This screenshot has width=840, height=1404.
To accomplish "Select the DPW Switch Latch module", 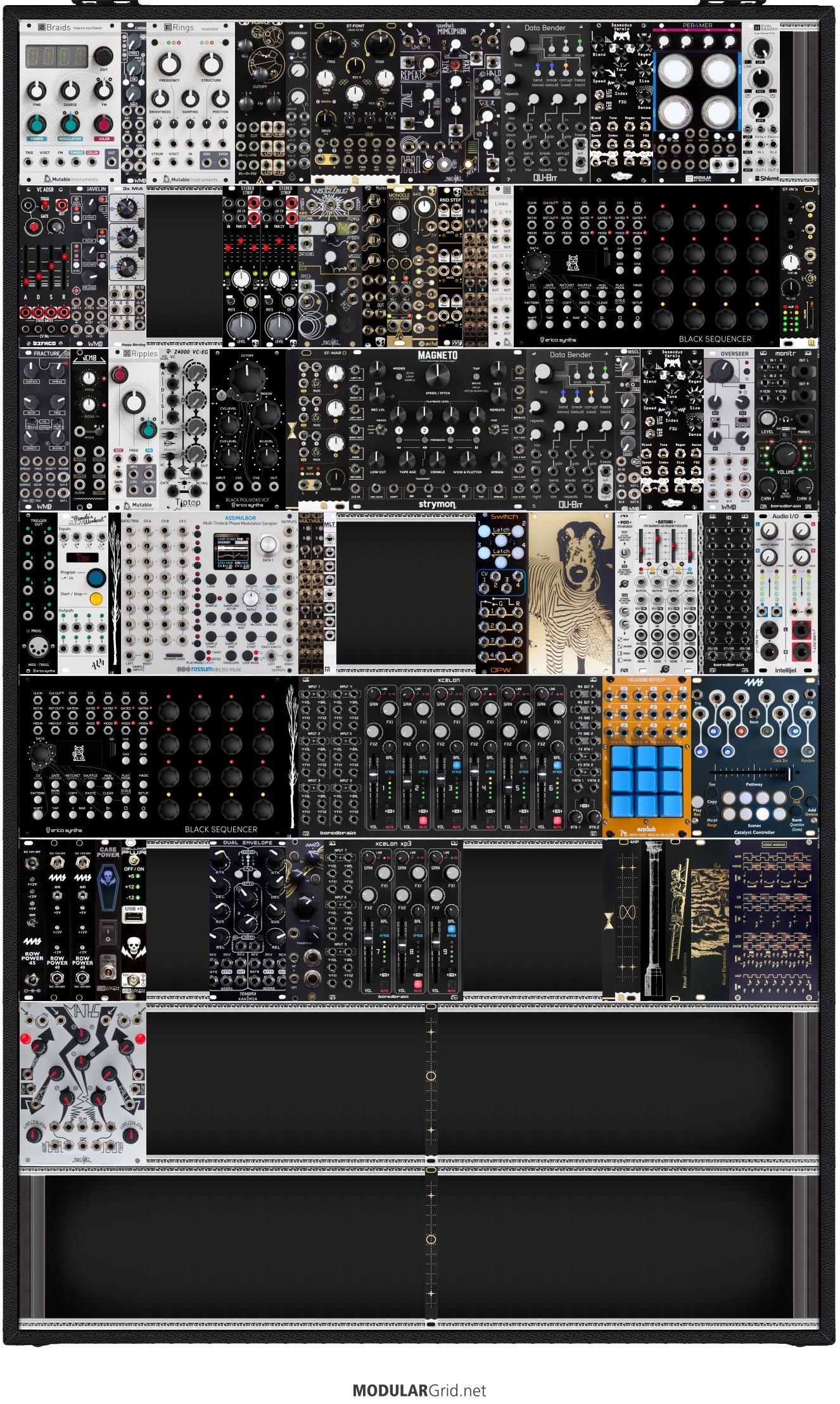I will [x=501, y=593].
